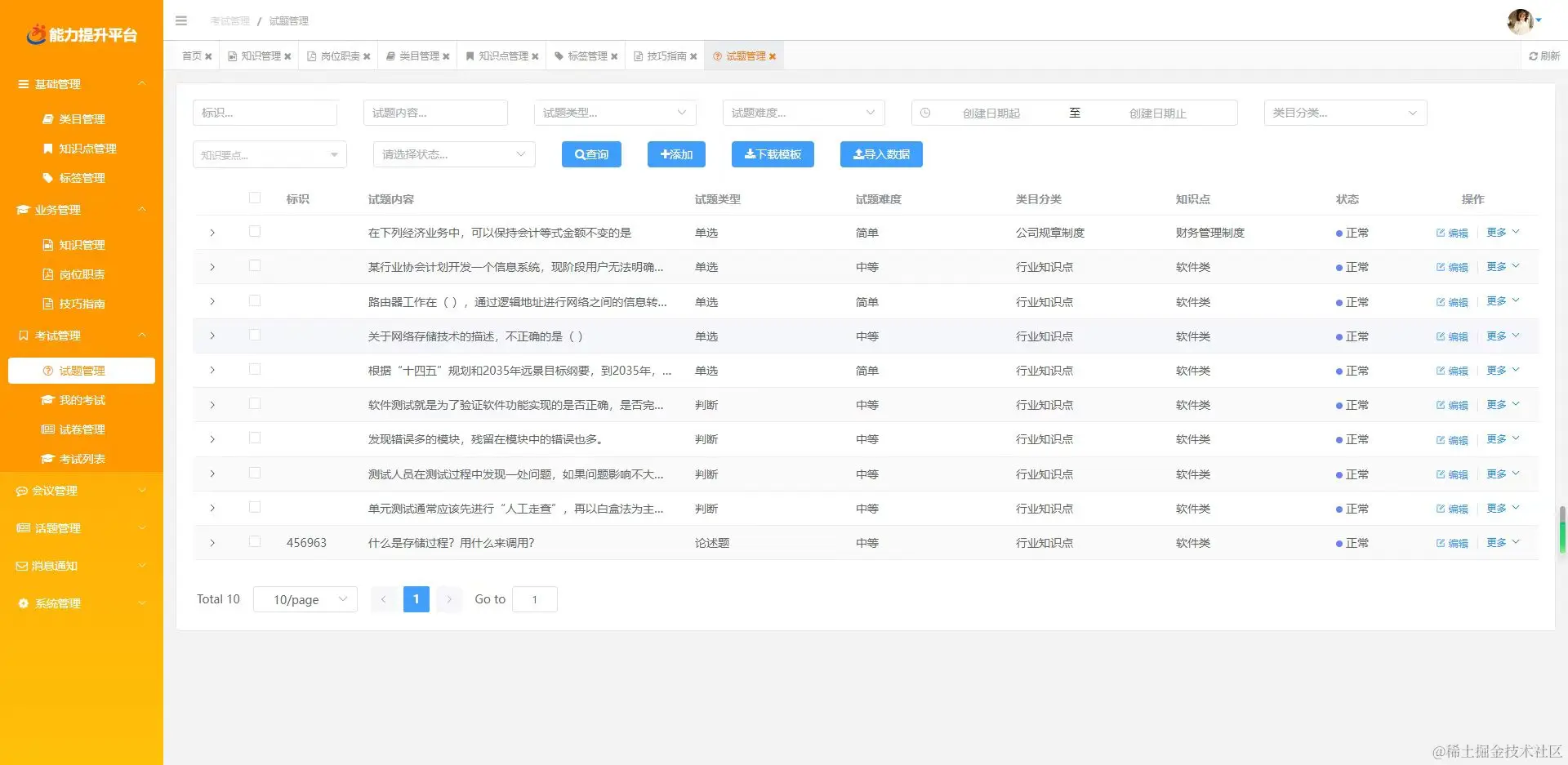Click the 下载模板 button
Screen dimensions: 1568x765
772,154
